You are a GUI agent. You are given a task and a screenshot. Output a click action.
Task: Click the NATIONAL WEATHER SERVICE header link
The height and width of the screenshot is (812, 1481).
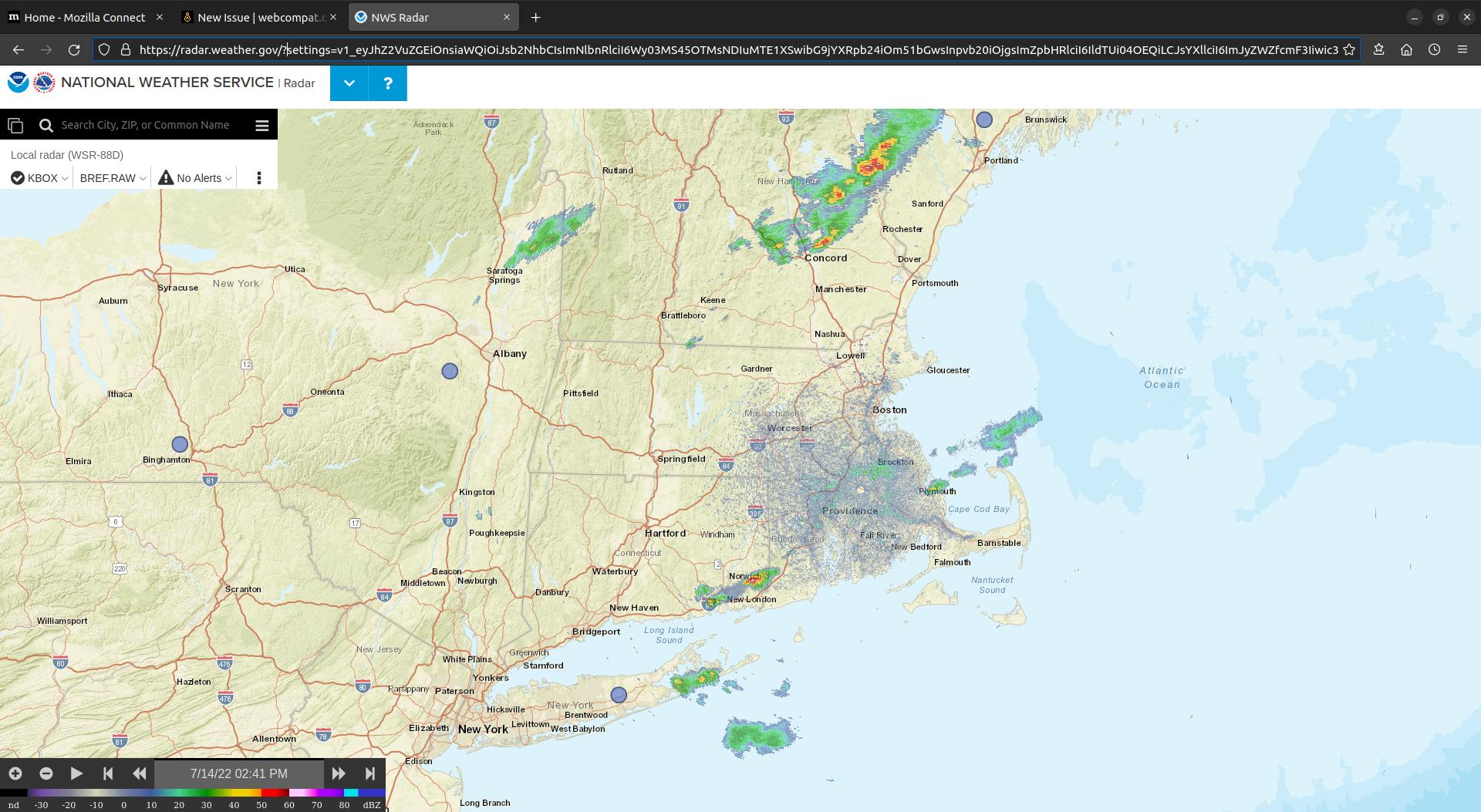(167, 83)
